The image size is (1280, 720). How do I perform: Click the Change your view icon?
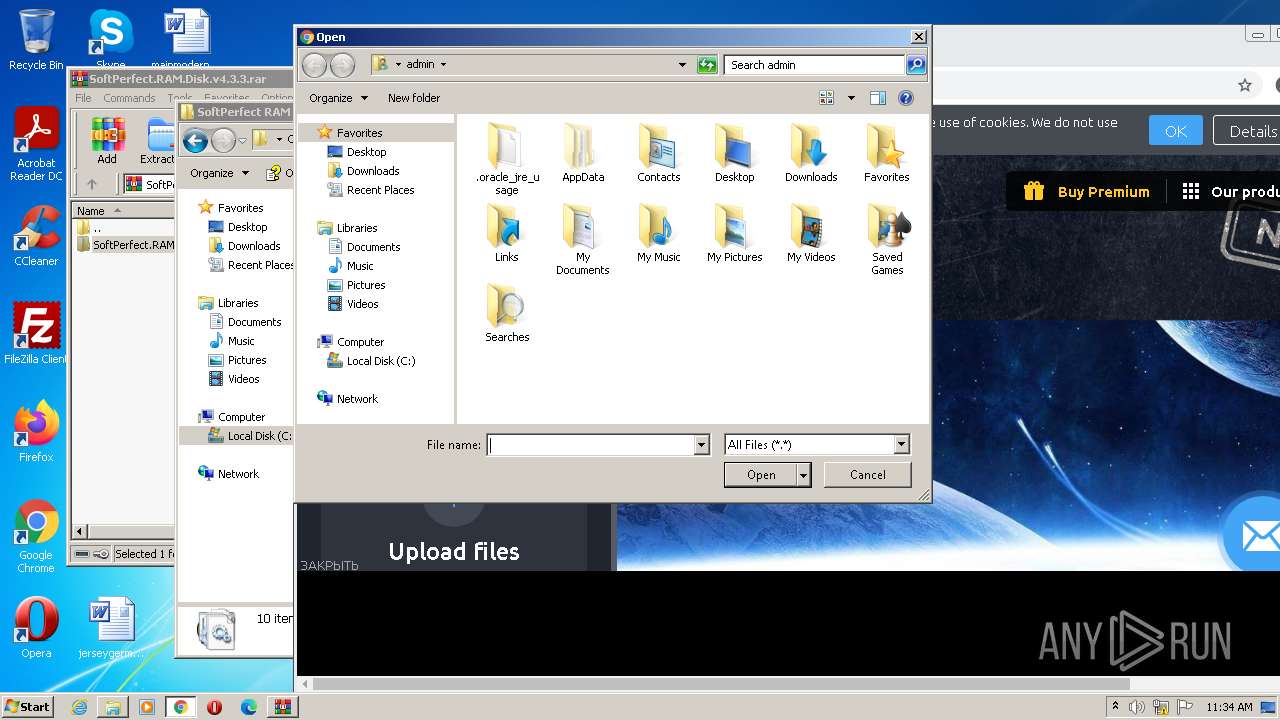click(826, 98)
